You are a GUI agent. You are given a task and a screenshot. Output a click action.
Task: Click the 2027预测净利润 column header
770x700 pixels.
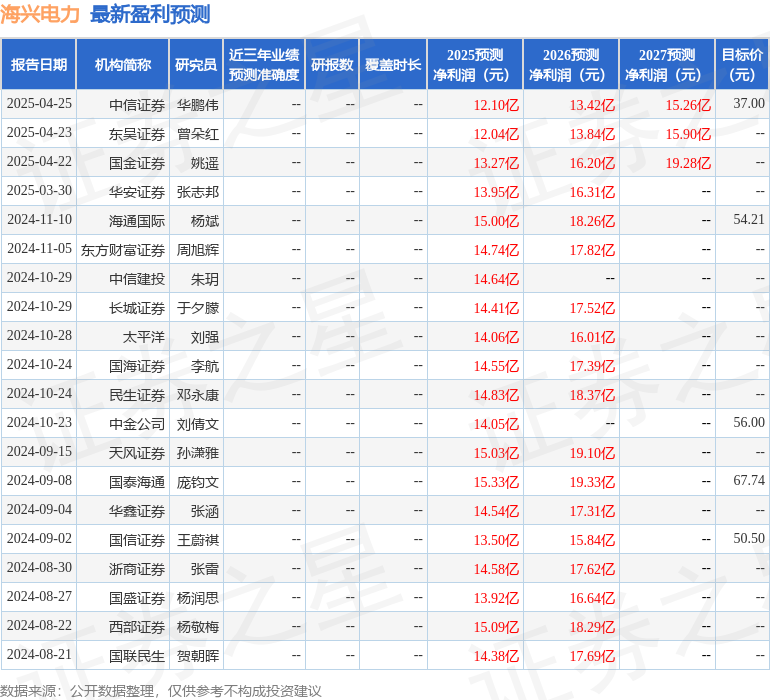coord(667,65)
